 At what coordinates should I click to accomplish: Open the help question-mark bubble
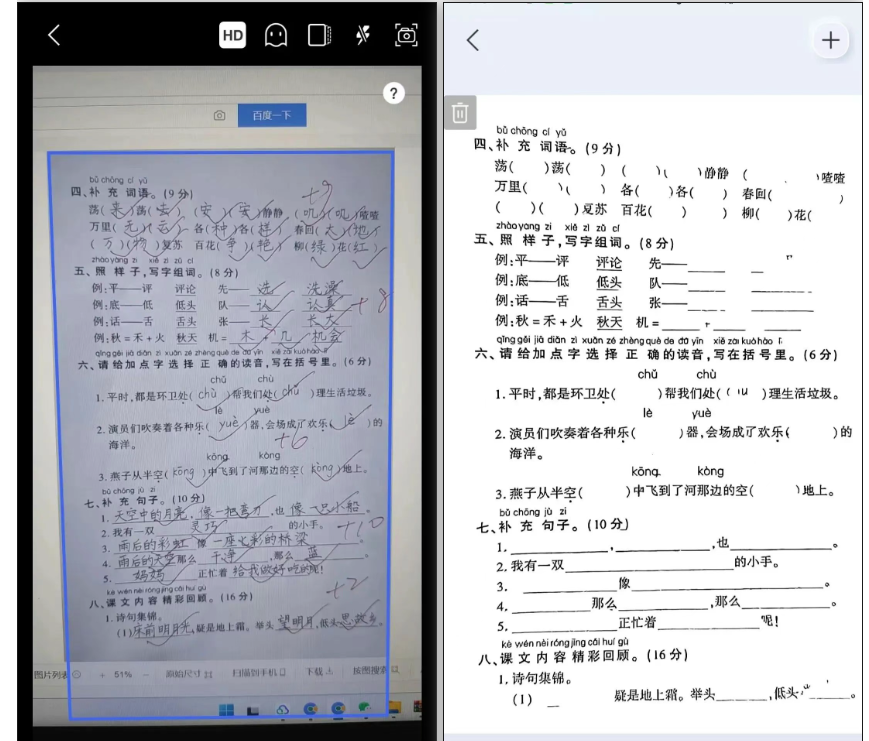click(393, 93)
